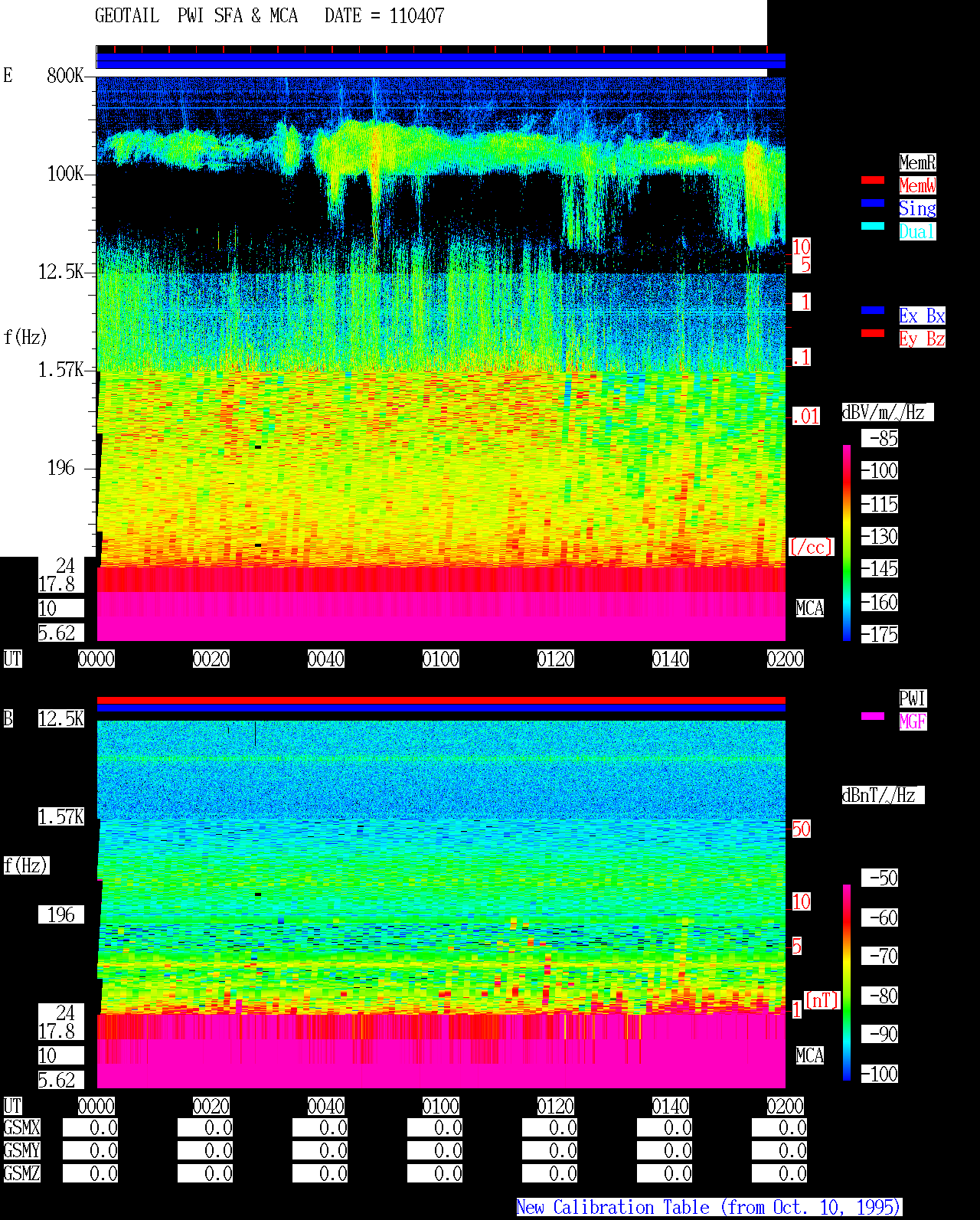Click the red [nT] field unit label
Screen dimensions: 980x1220
(x=822, y=1000)
